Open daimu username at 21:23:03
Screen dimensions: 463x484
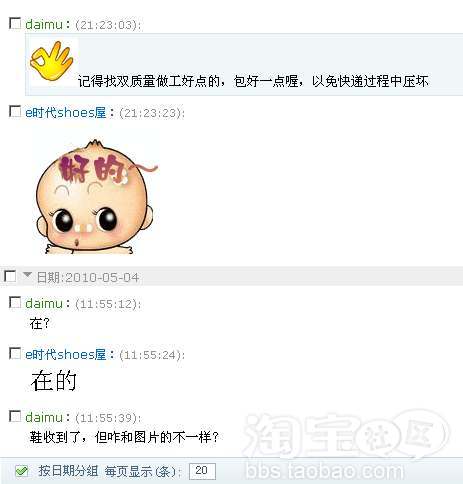click(x=44, y=25)
